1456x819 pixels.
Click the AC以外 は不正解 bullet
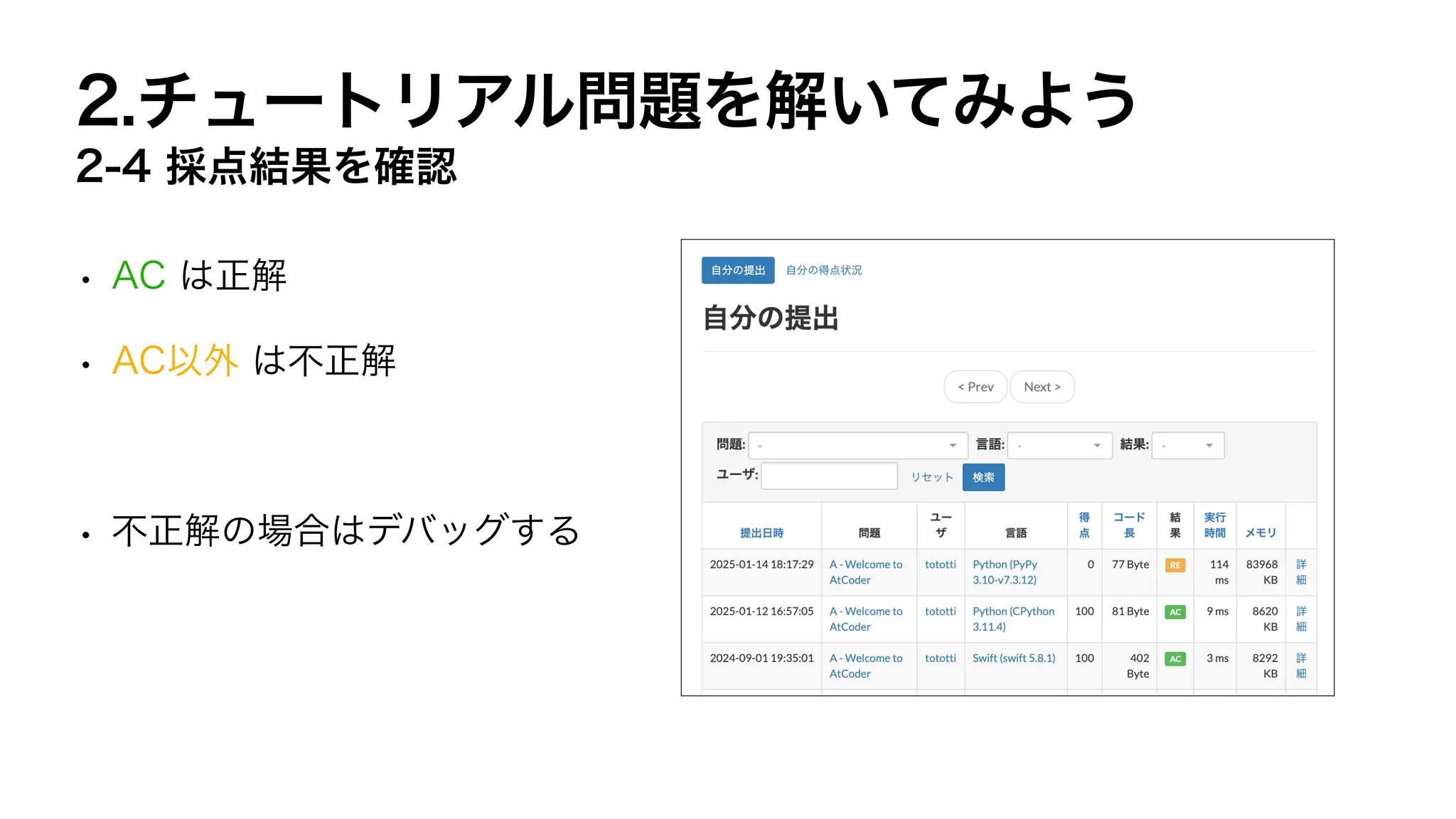click(254, 360)
